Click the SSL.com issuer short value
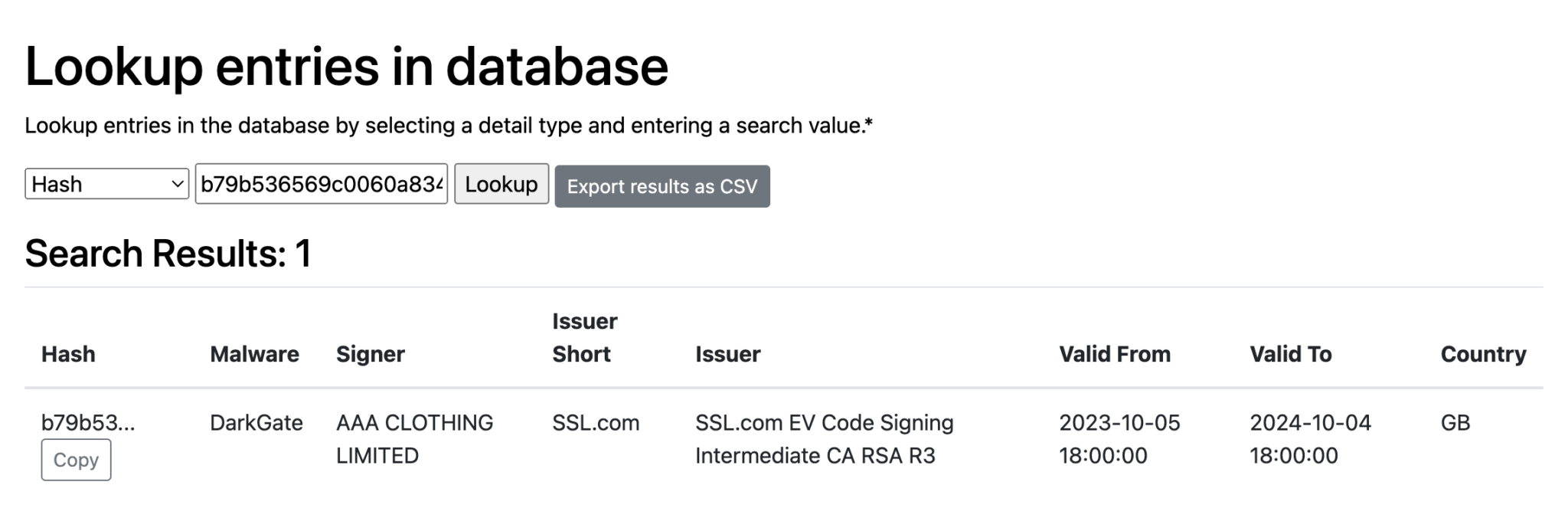This screenshot has height=518, width=1568. 595,422
